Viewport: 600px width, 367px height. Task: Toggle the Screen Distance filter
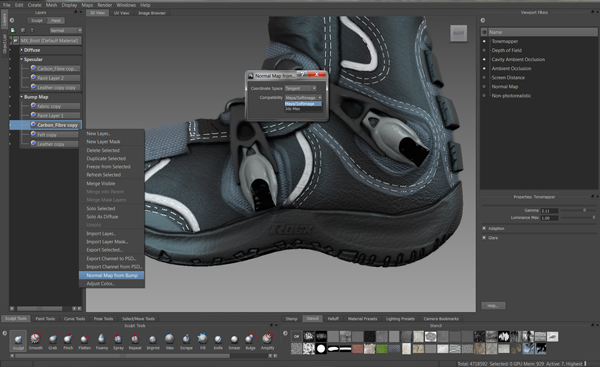[484, 77]
